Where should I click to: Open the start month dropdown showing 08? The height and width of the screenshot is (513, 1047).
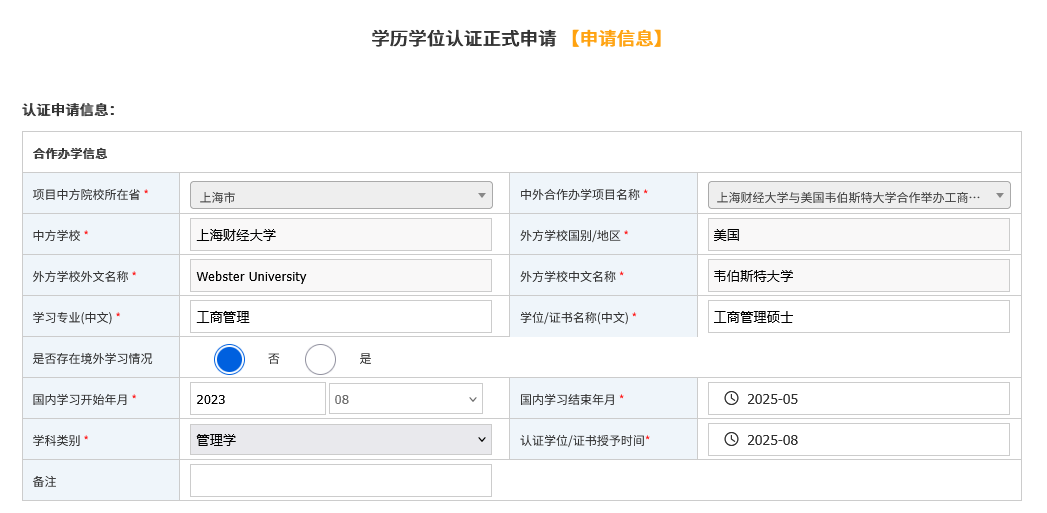coord(406,399)
